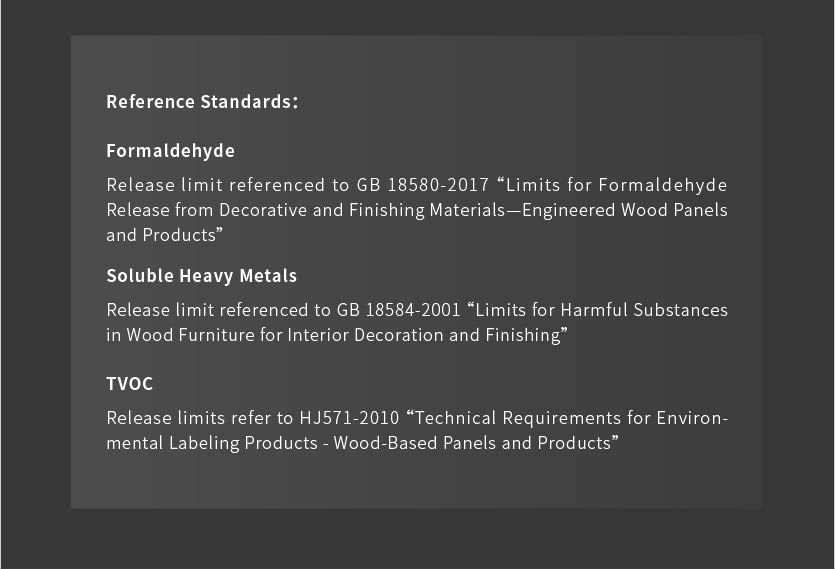835x569 pixels.
Task: Select the "Formaldehyde" section heading
Action: (170, 151)
